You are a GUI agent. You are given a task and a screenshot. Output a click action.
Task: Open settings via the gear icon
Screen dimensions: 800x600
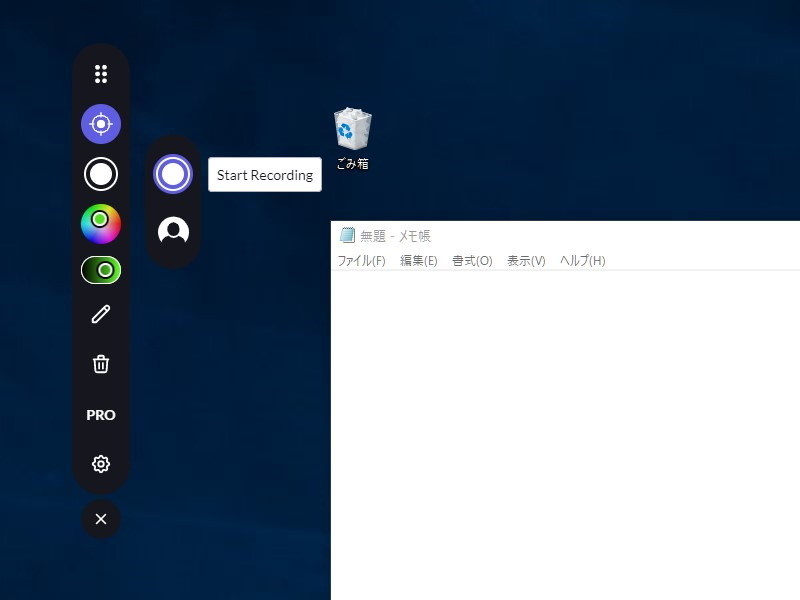(100, 464)
